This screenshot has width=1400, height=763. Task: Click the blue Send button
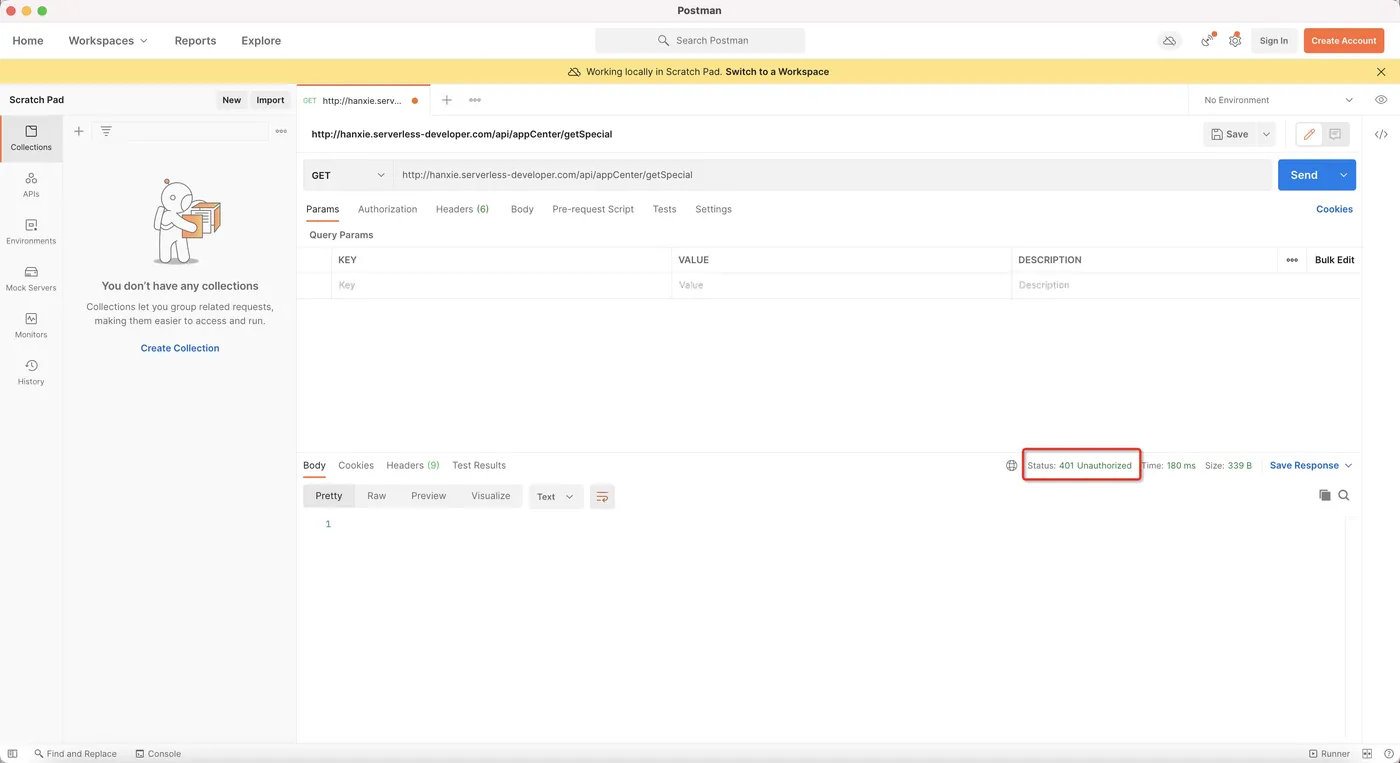click(x=1304, y=175)
